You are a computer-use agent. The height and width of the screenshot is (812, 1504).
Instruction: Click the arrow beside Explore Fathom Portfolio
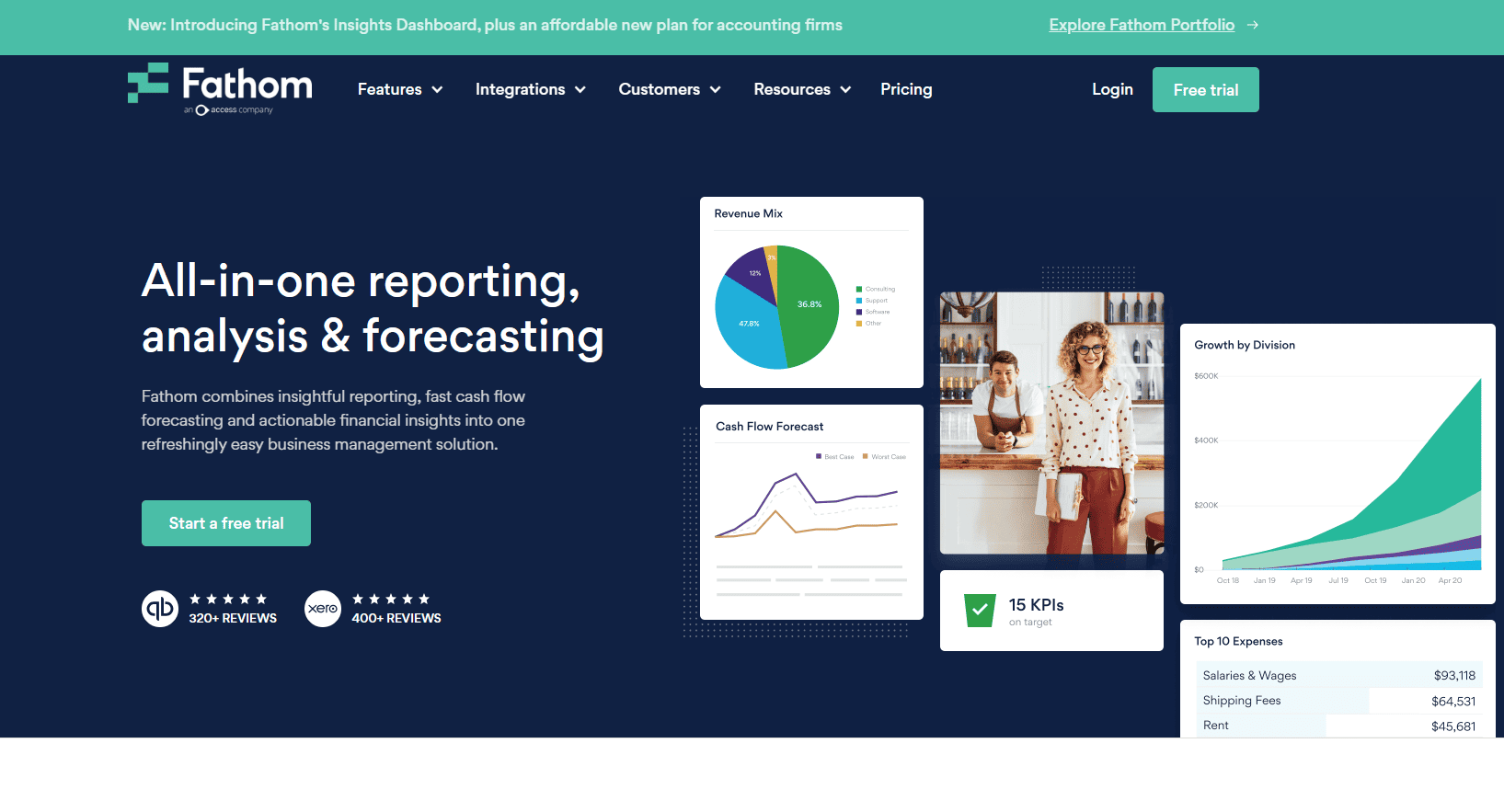click(x=1253, y=25)
